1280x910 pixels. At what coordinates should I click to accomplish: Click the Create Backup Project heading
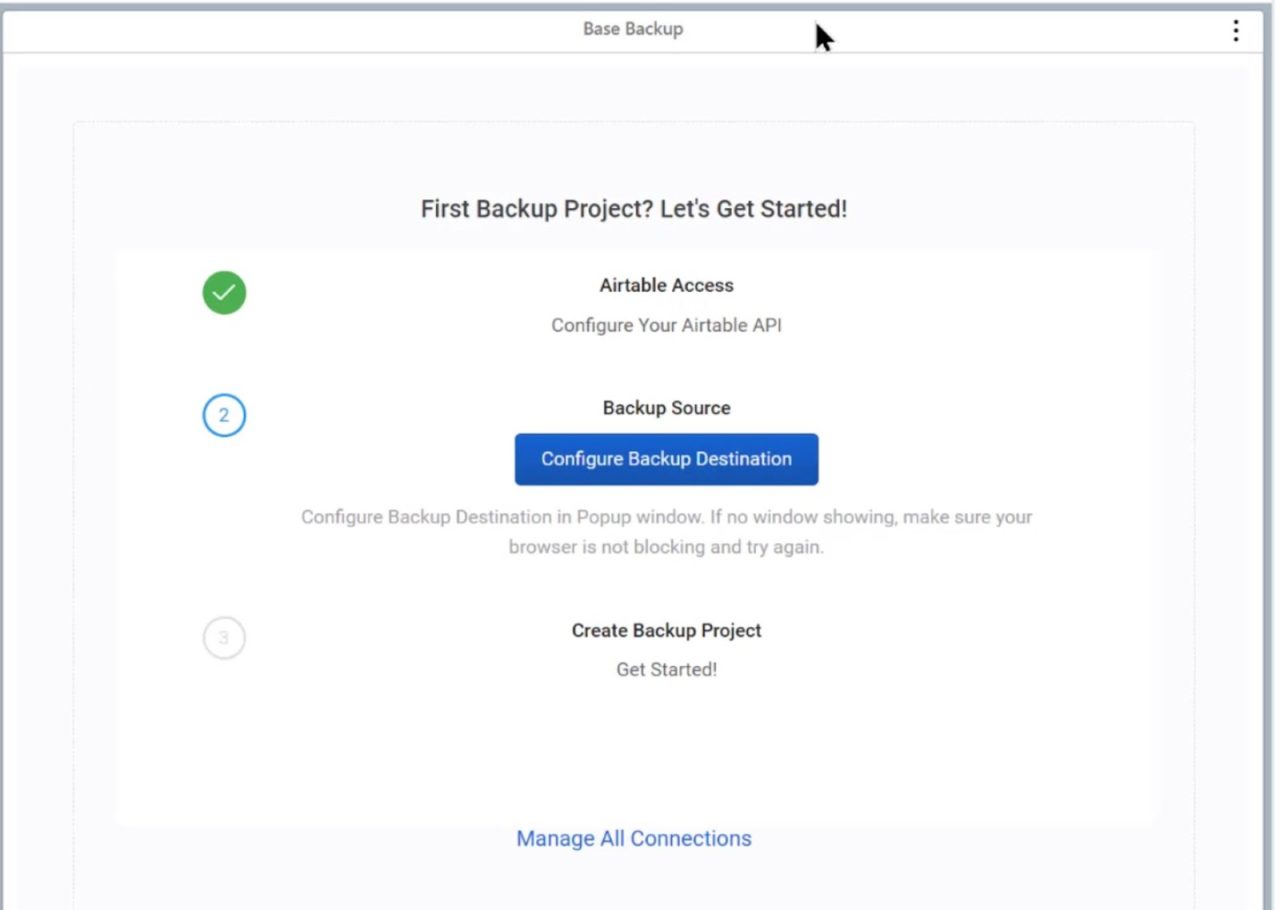(x=666, y=630)
